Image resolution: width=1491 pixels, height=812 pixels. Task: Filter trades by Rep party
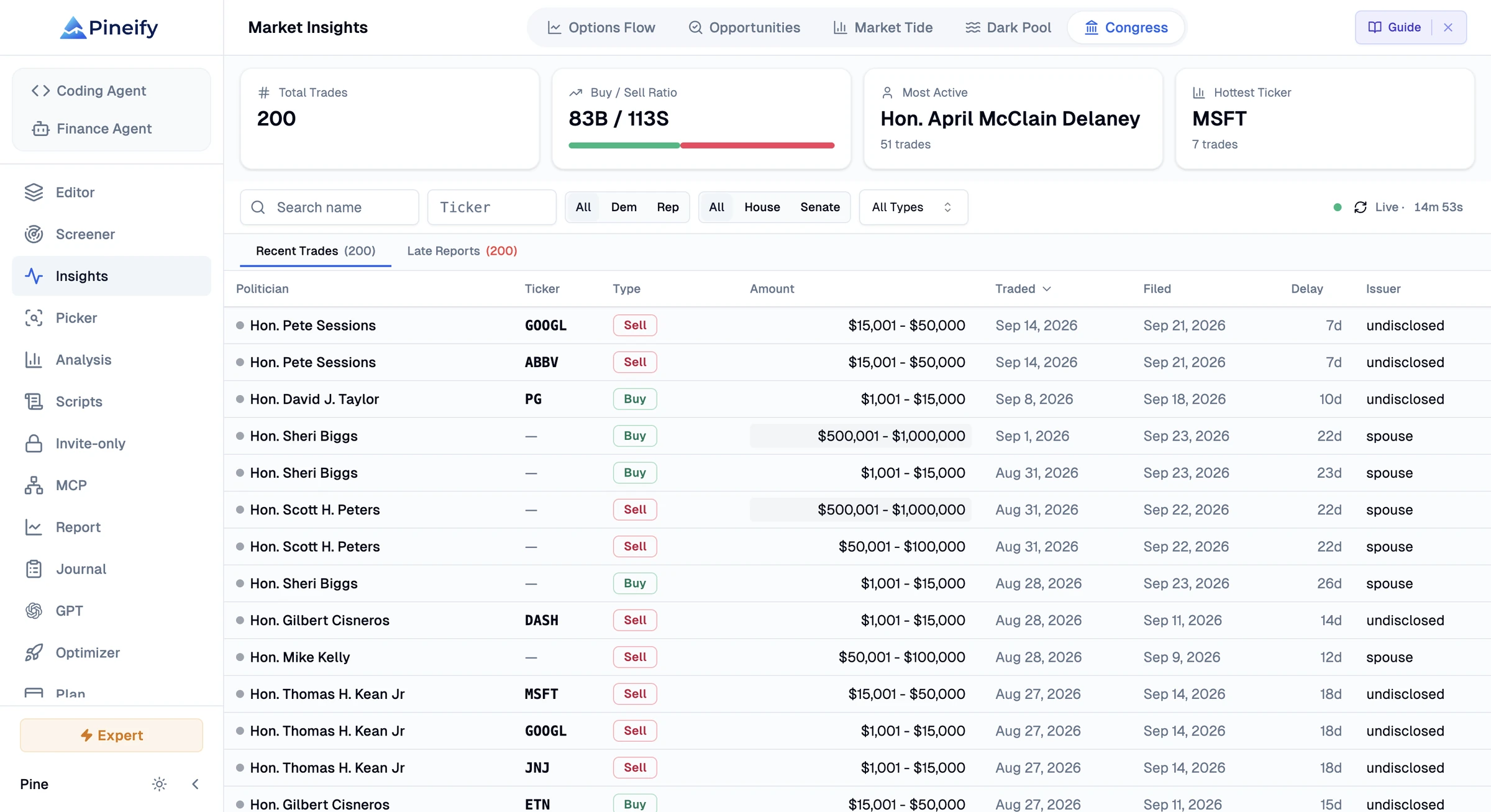(668, 208)
